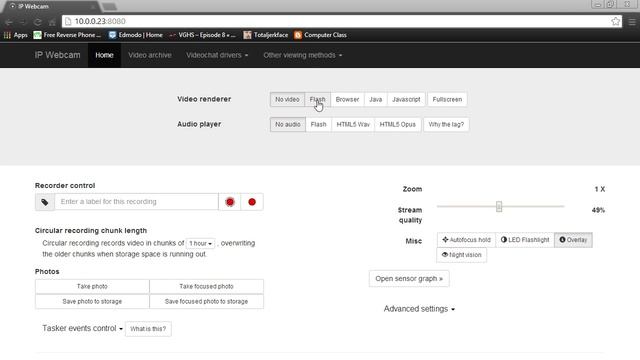The image size is (640, 360).
Task: Toggle Night vision
Action: click(462, 255)
